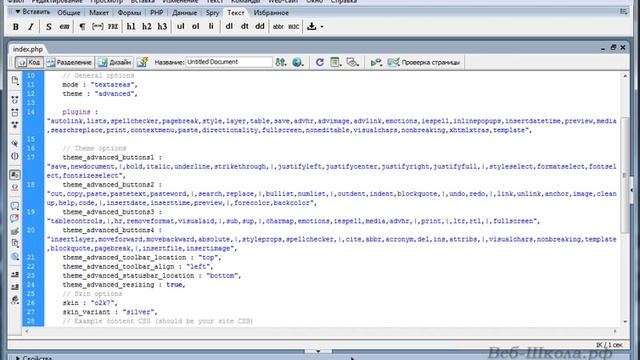This screenshot has height=360, width=640.
Task: Open the Validate Markup dropdown icon
Action: (x=376, y=62)
